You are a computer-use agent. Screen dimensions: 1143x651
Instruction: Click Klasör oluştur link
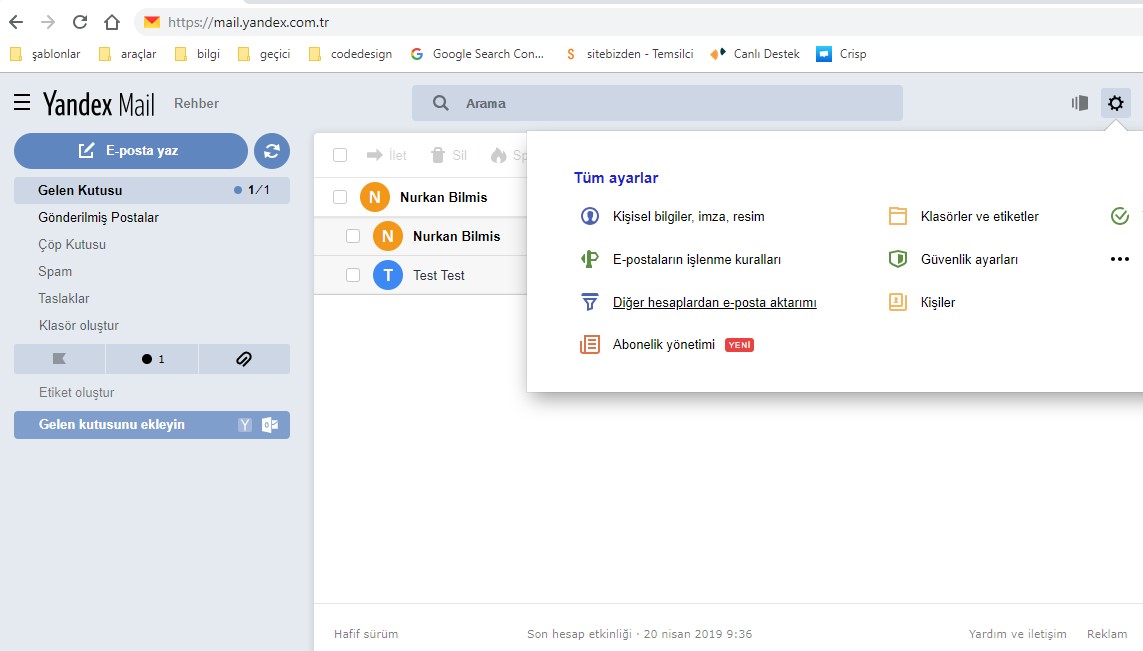point(79,325)
